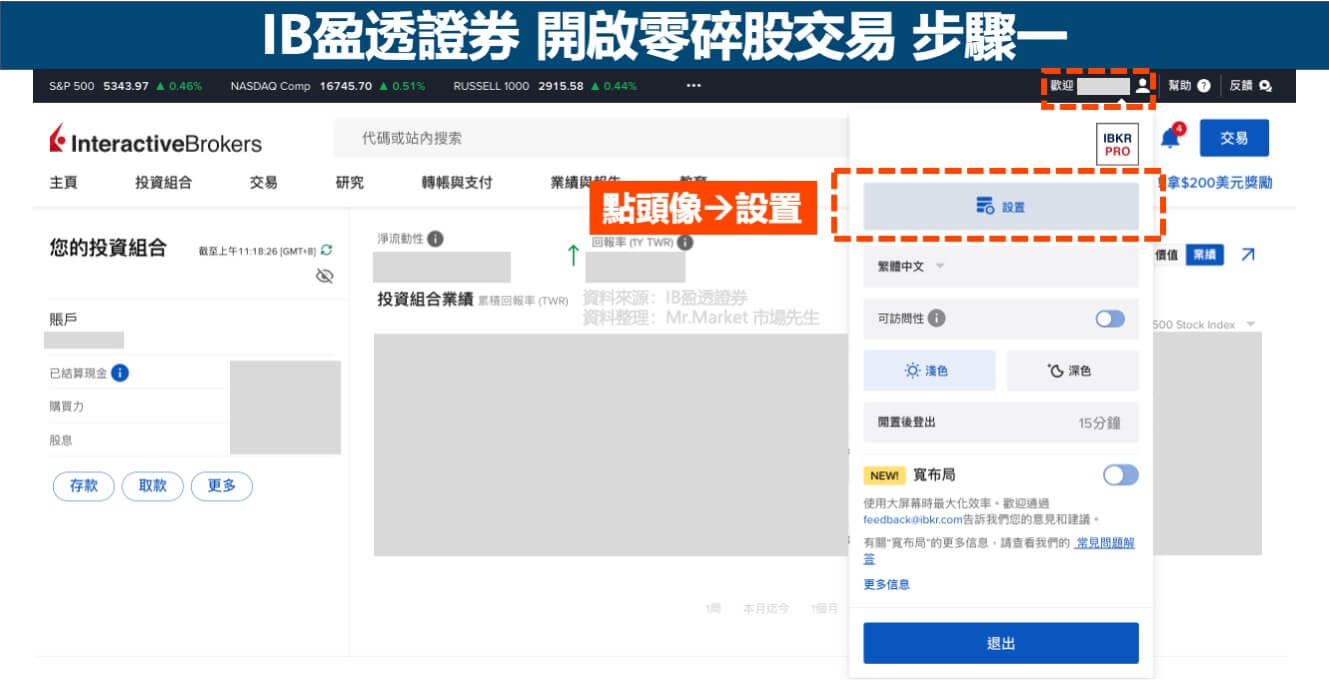Viewport: 1329px width, 680px height.
Task: Click the blue 交易 trade button
Action: click(x=1234, y=138)
